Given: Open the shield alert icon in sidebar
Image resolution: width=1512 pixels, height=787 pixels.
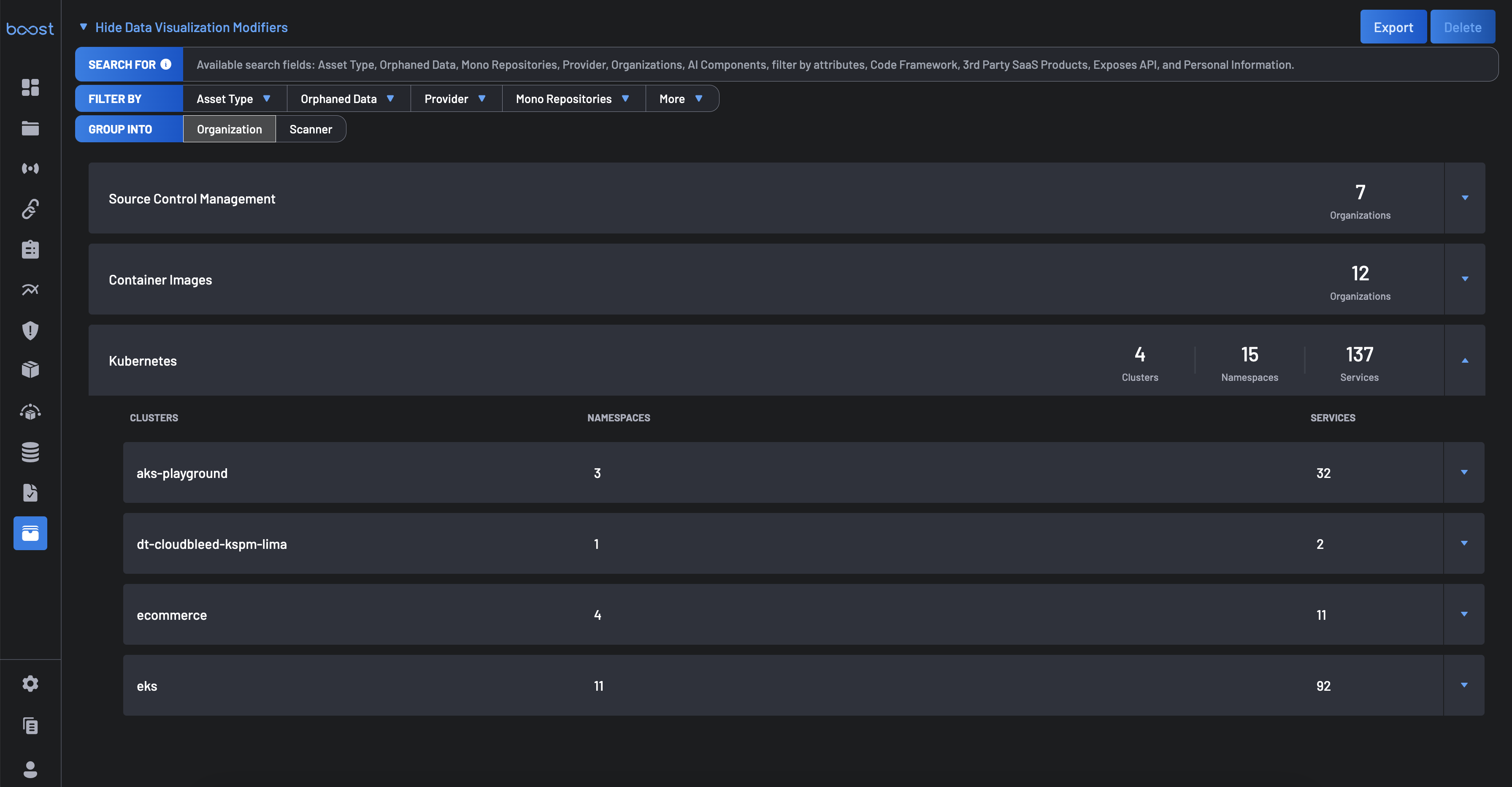Looking at the screenshot, I should (x=30, y=330).
